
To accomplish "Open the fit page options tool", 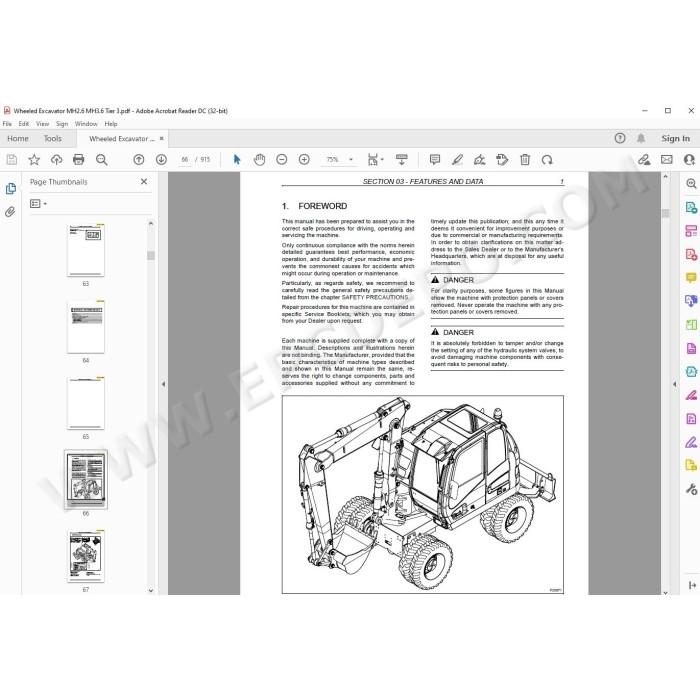I will (x=375, y=159).
